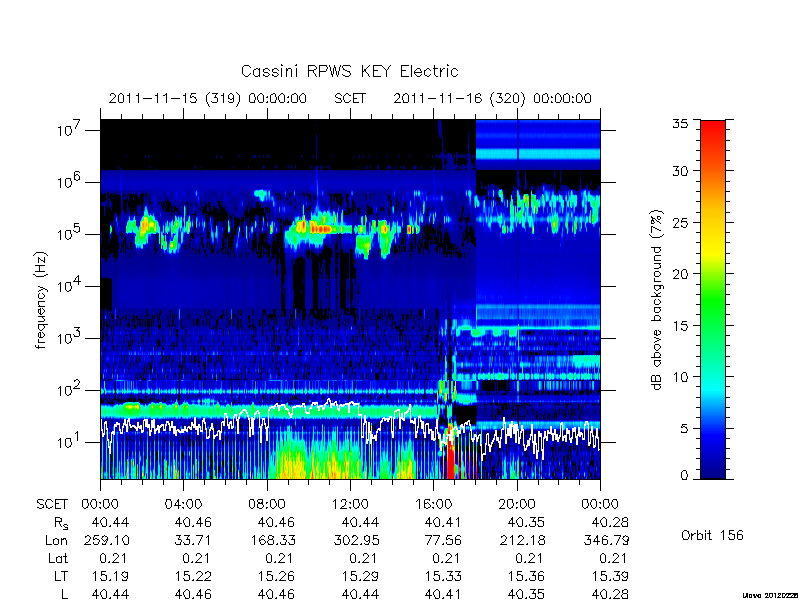
Task: Click the 'Orbit 156' label
Action: point(712,536)
